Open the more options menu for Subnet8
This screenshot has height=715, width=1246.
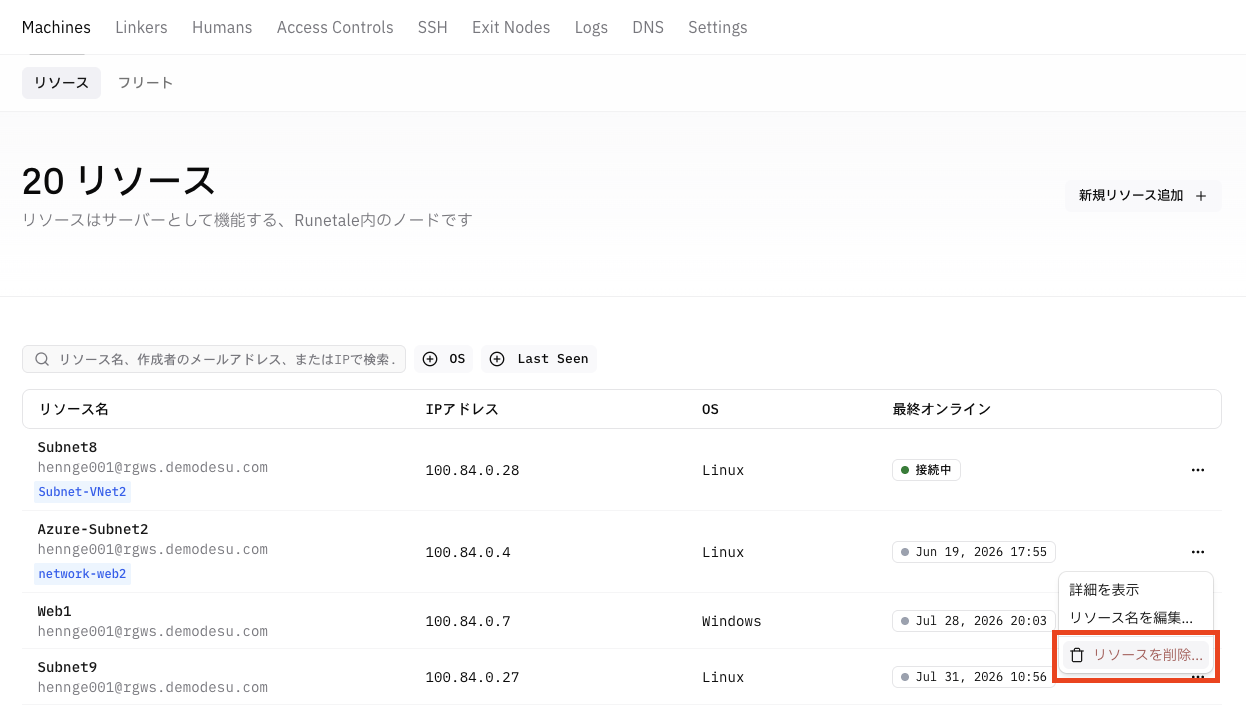pyautogui.click(x=1198, y=470)
